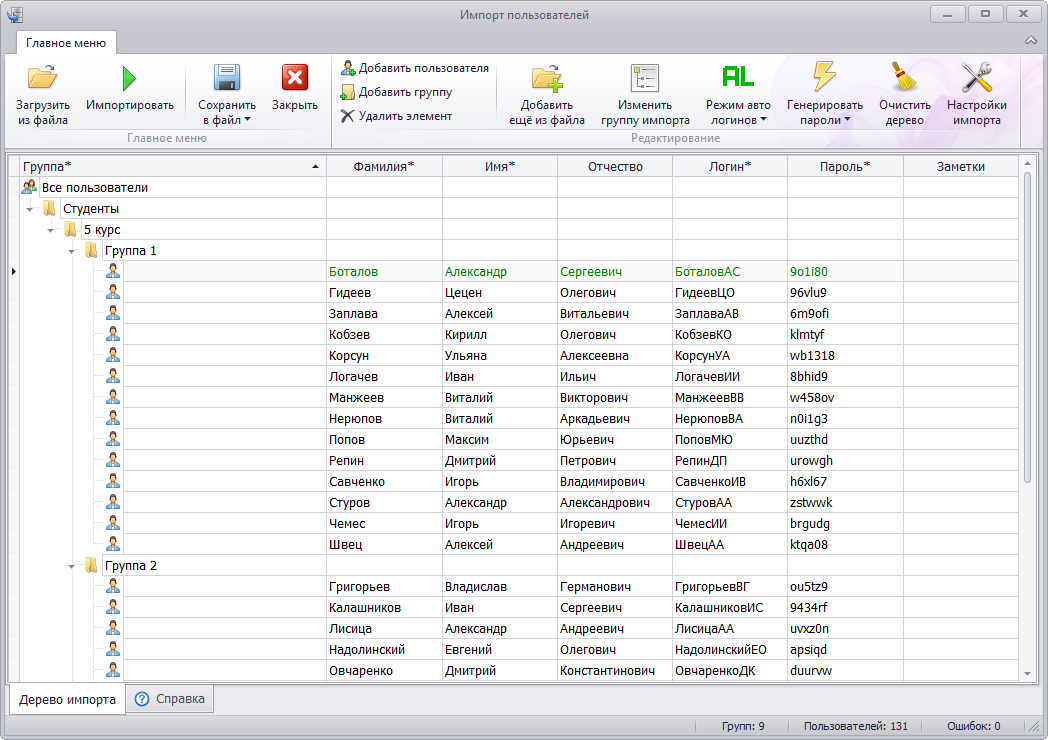Click row indicator arrow beside Боталов

13,271
